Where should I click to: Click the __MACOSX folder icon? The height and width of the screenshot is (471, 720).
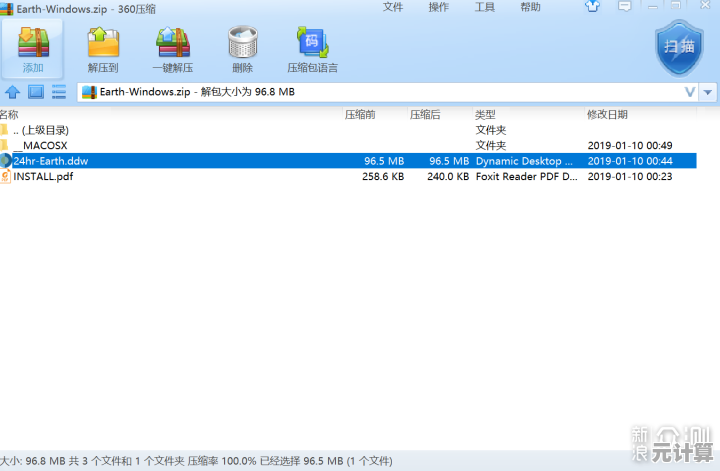(x=4, y=146)
